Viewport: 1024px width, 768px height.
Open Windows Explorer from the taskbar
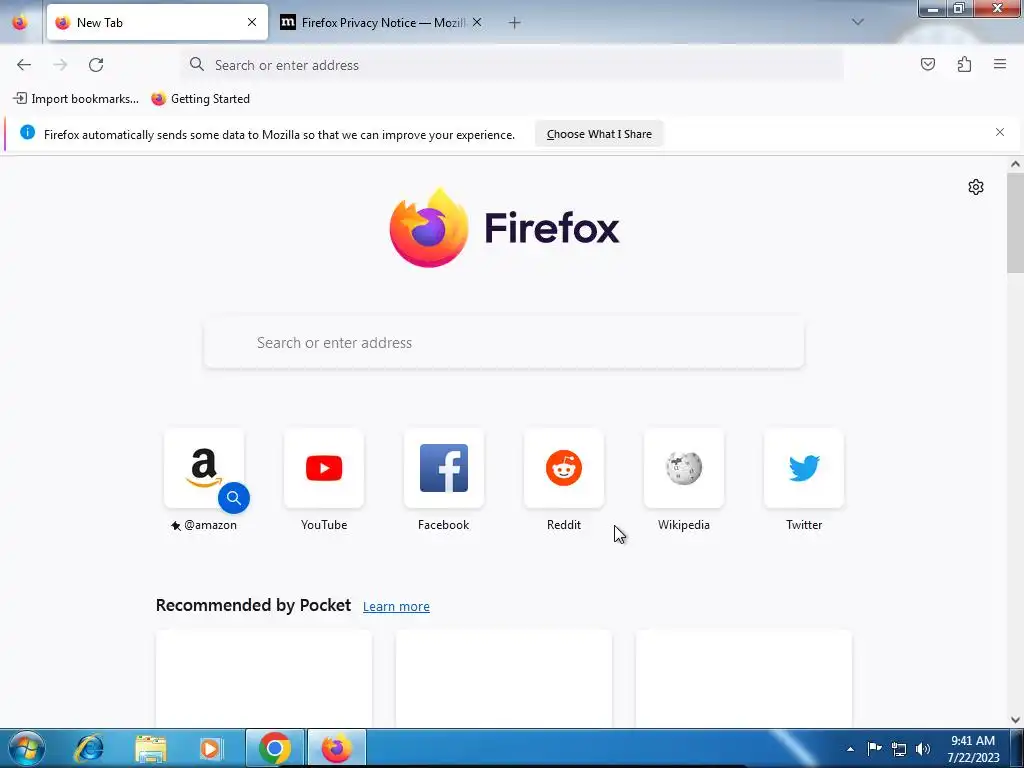pos(150,748)
